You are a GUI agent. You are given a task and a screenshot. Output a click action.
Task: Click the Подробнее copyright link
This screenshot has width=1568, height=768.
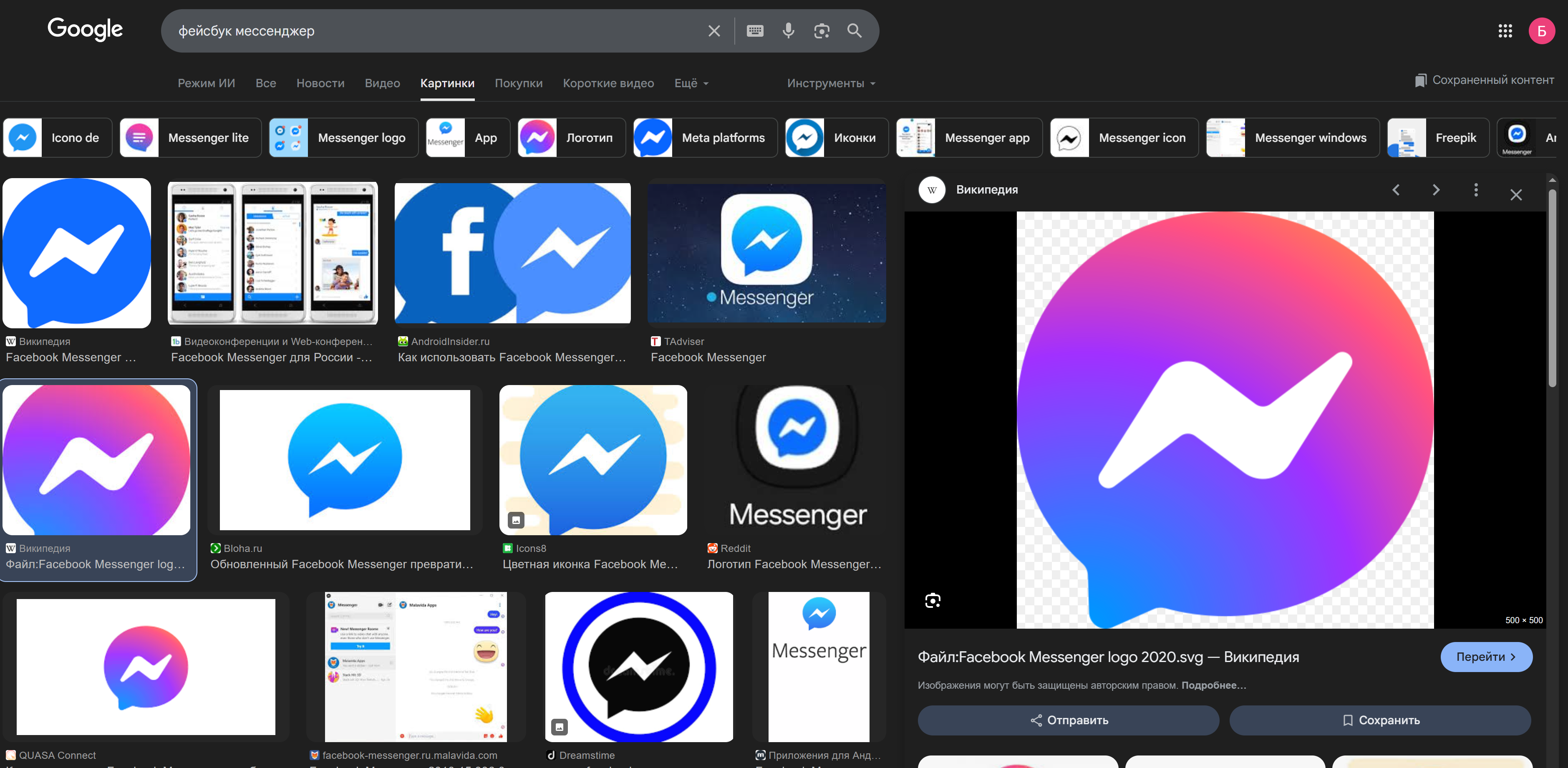coord(1213,685)
